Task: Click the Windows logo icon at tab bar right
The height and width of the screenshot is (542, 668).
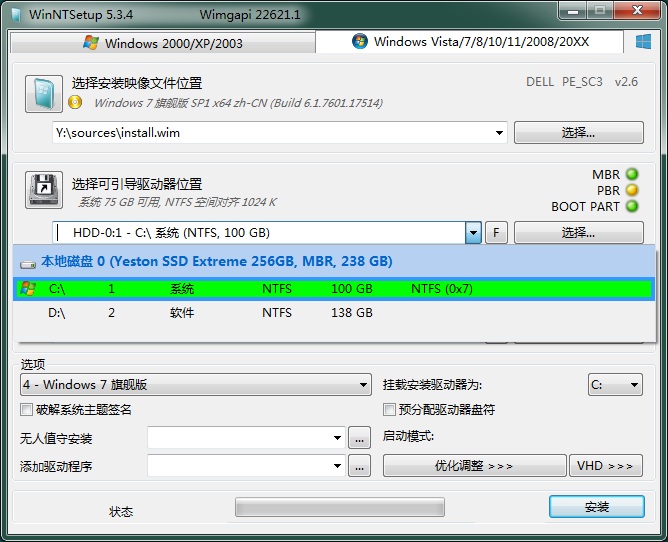Action: [644, 42]
